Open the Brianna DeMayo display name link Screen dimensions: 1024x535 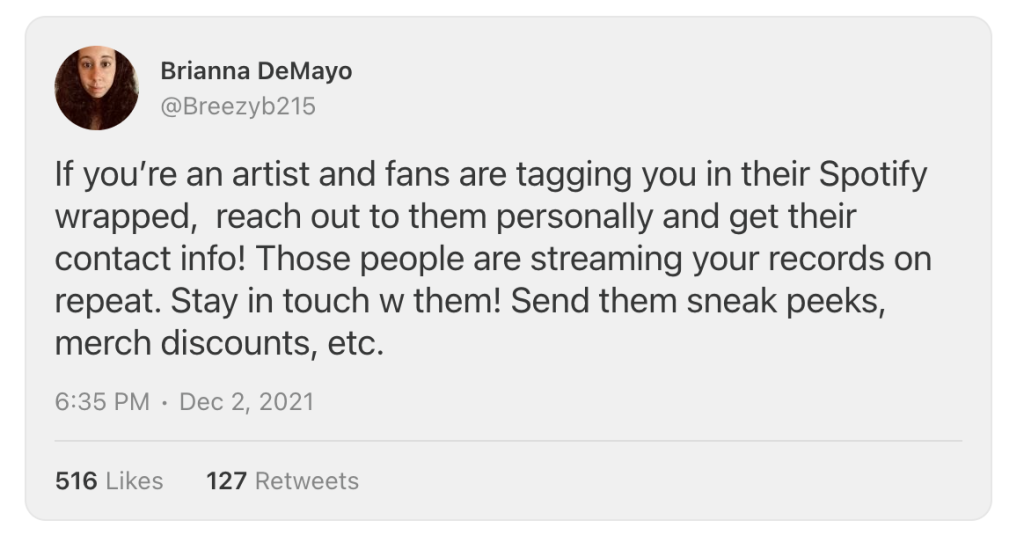point(256,72)
